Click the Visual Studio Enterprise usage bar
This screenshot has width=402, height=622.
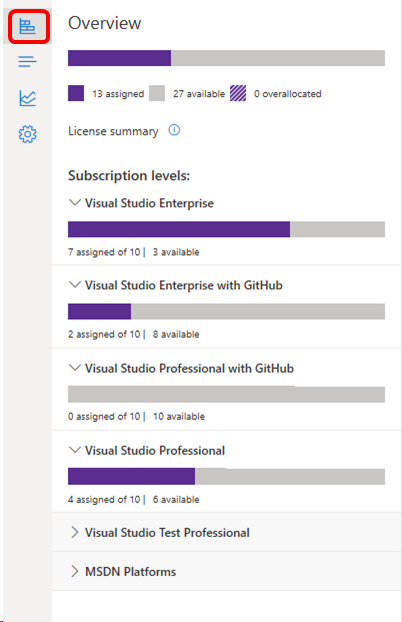coord(226,229)
